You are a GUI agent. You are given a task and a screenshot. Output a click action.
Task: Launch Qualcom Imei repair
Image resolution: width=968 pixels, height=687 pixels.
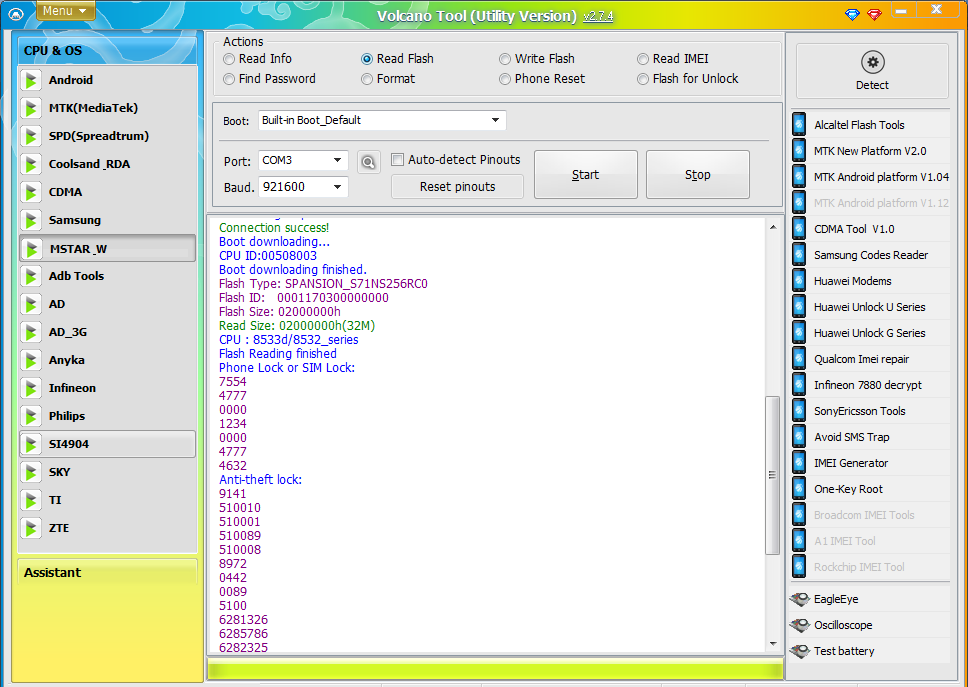point(870,359)
